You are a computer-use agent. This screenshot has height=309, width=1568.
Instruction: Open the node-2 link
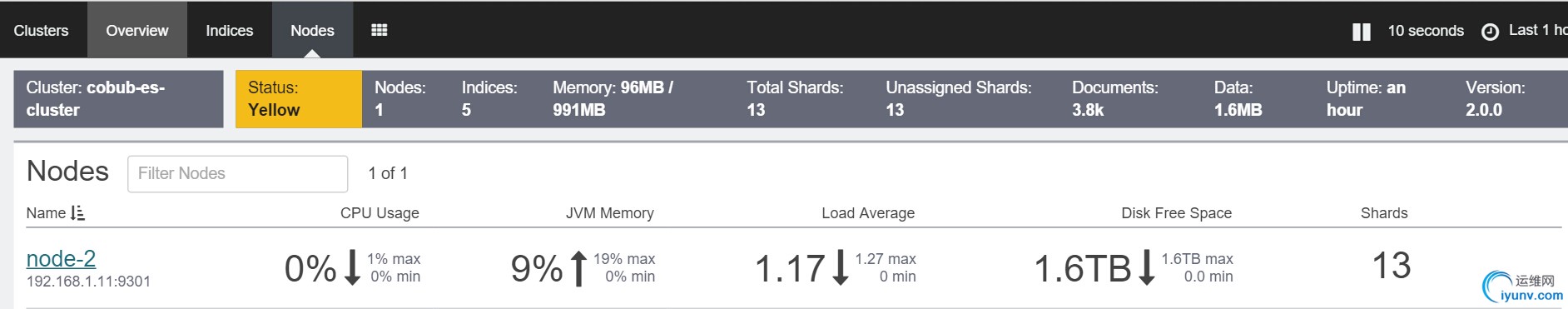pyautogui.click(x=61, y=259)
